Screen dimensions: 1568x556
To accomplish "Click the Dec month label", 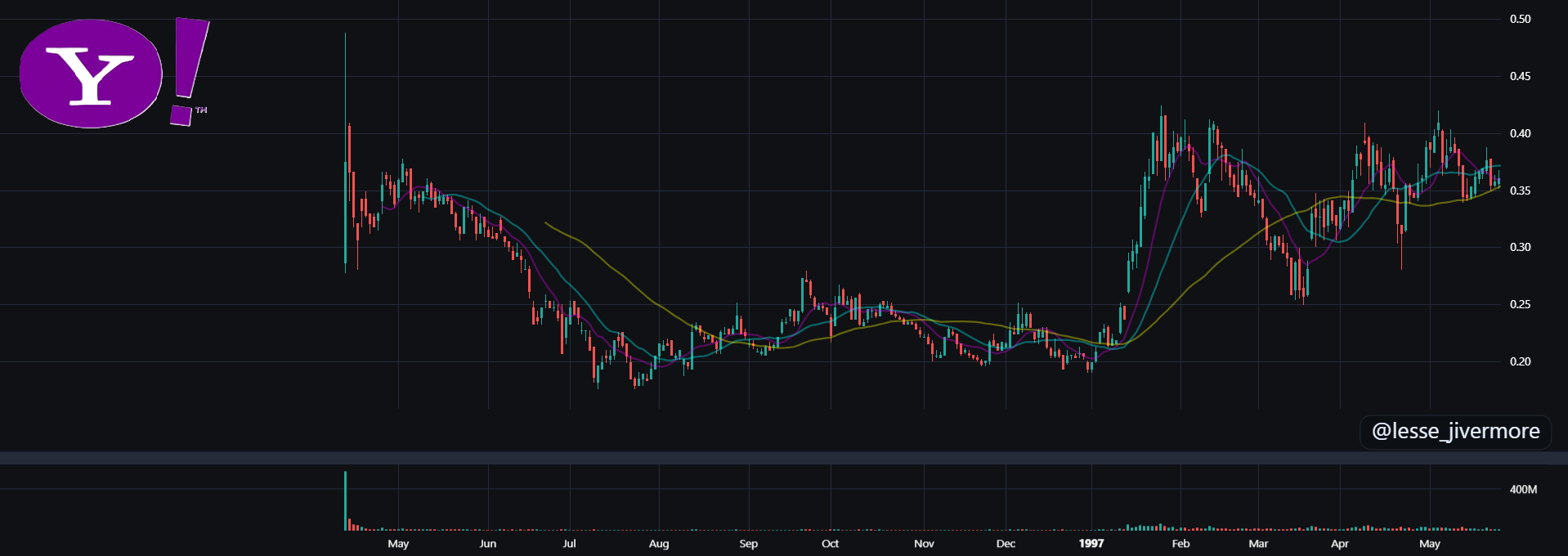I will 1006,544.
